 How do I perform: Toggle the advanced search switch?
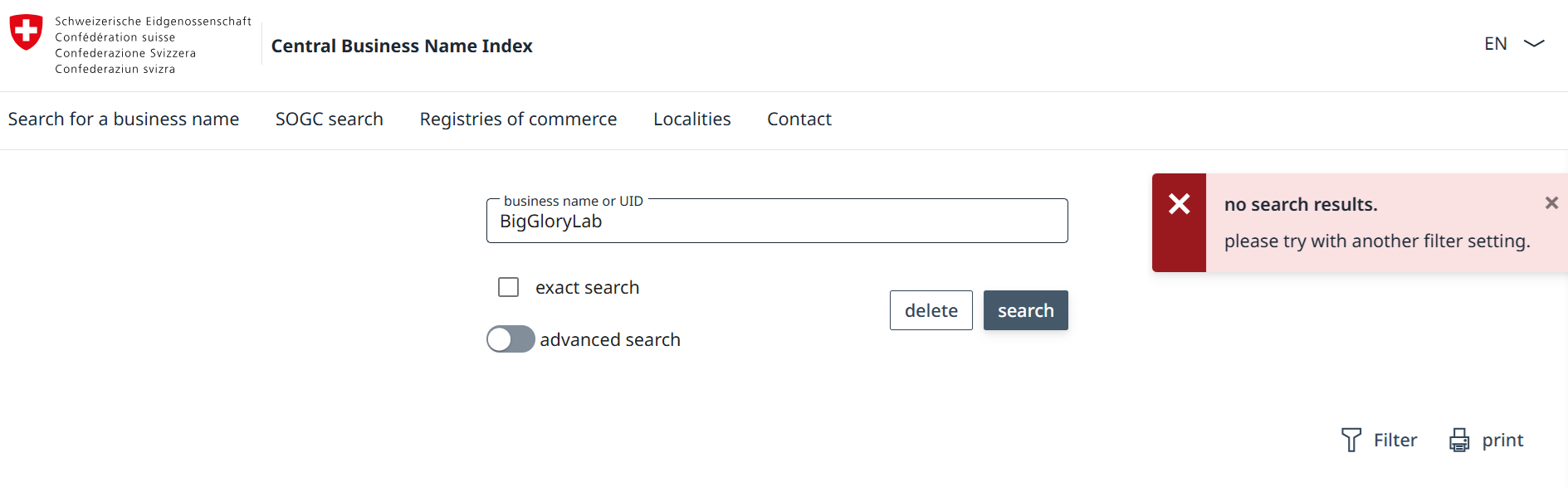pyautogui.click(x=510, y=339)
